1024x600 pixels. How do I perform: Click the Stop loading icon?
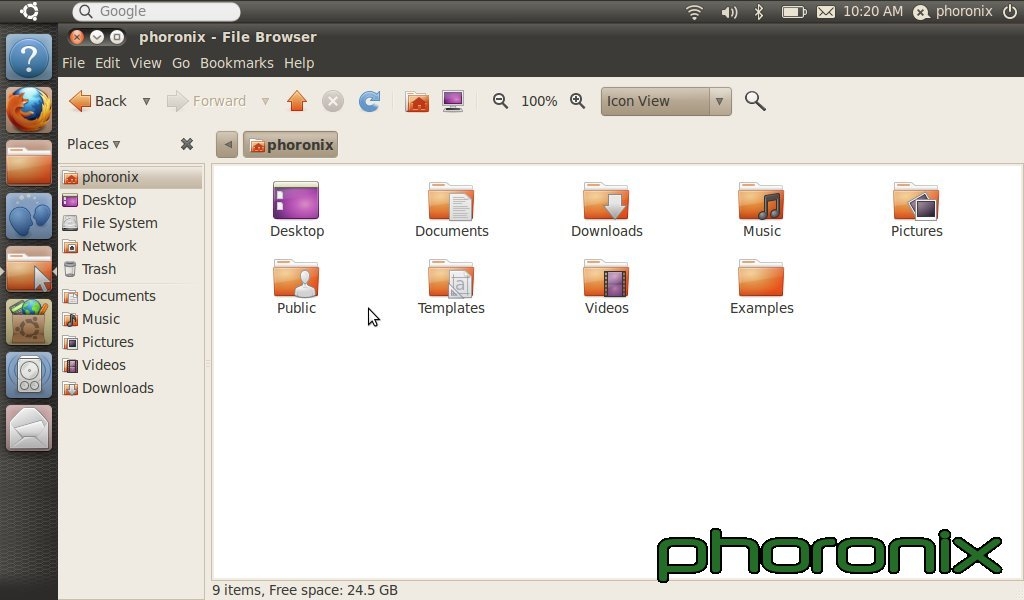tap(333, 101)
